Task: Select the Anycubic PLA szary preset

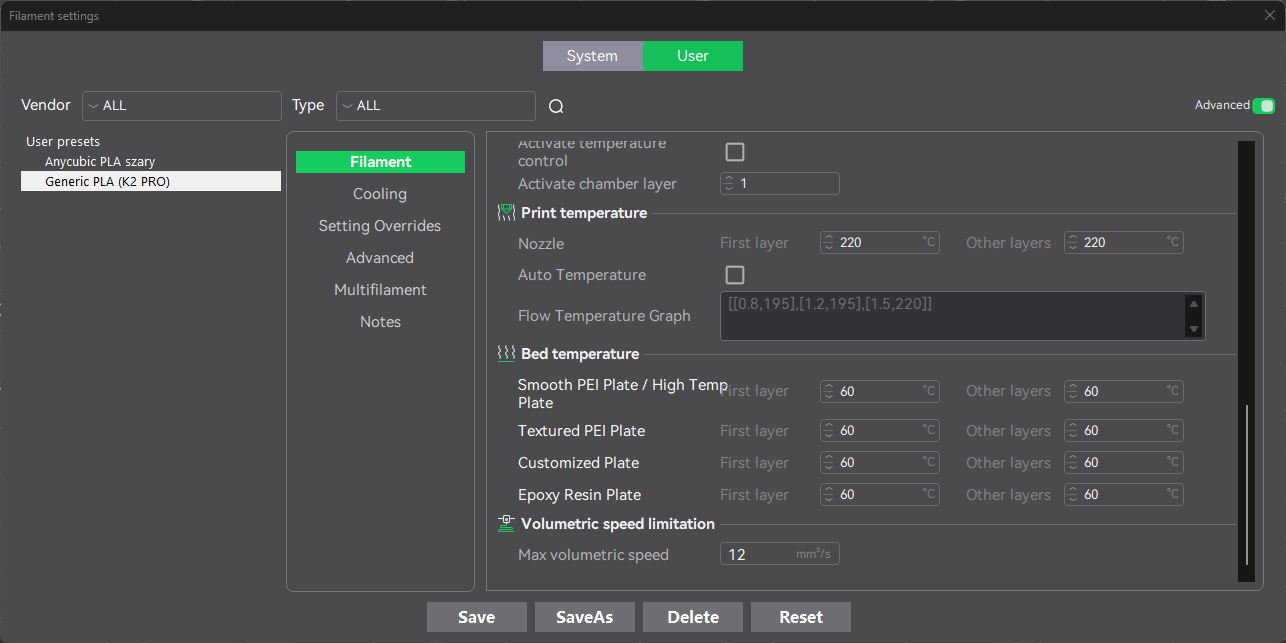Action: click(x=100, y=161)
